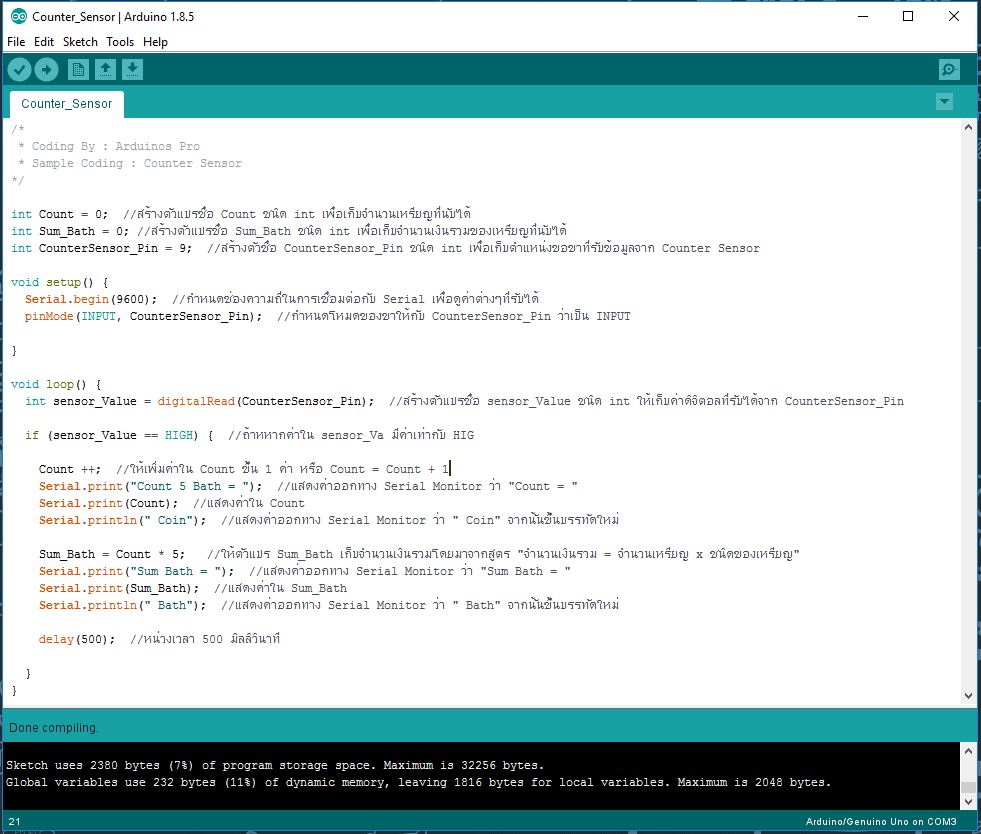Open the Edit menu

(43, 41)
